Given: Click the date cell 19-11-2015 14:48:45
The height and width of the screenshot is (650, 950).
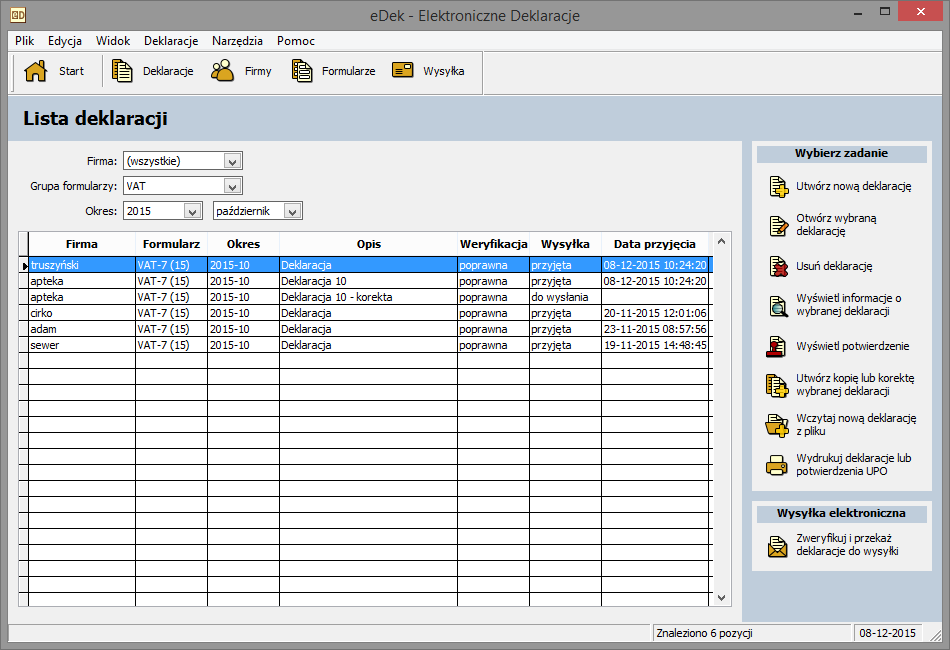Looking at the screenshot, I should pyautogui.click(x=655, y=345).
